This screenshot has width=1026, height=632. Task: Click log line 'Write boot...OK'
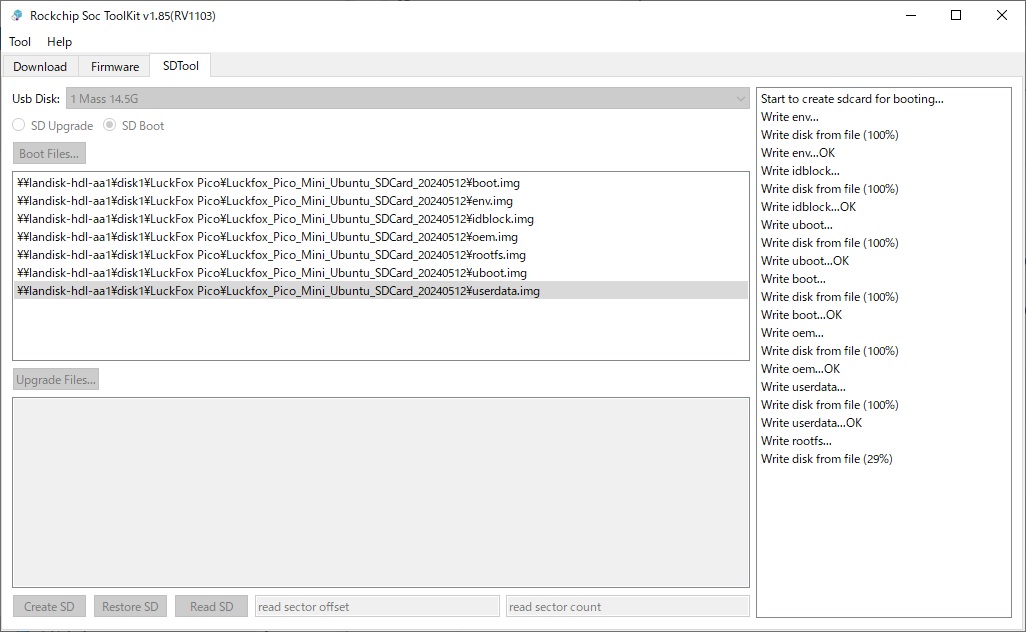802,315
